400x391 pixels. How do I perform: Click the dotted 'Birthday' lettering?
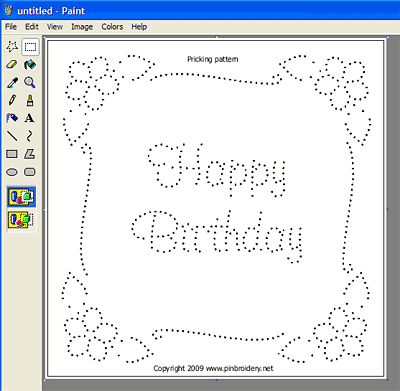217,237
